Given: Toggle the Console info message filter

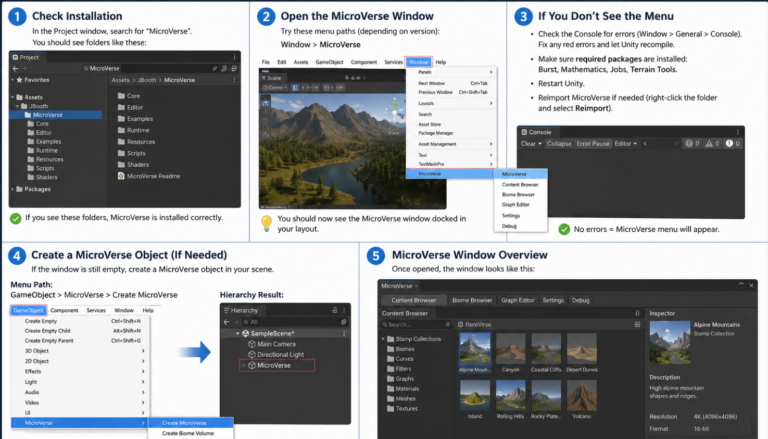Looking at the screenshot, I should click(692, 144).
